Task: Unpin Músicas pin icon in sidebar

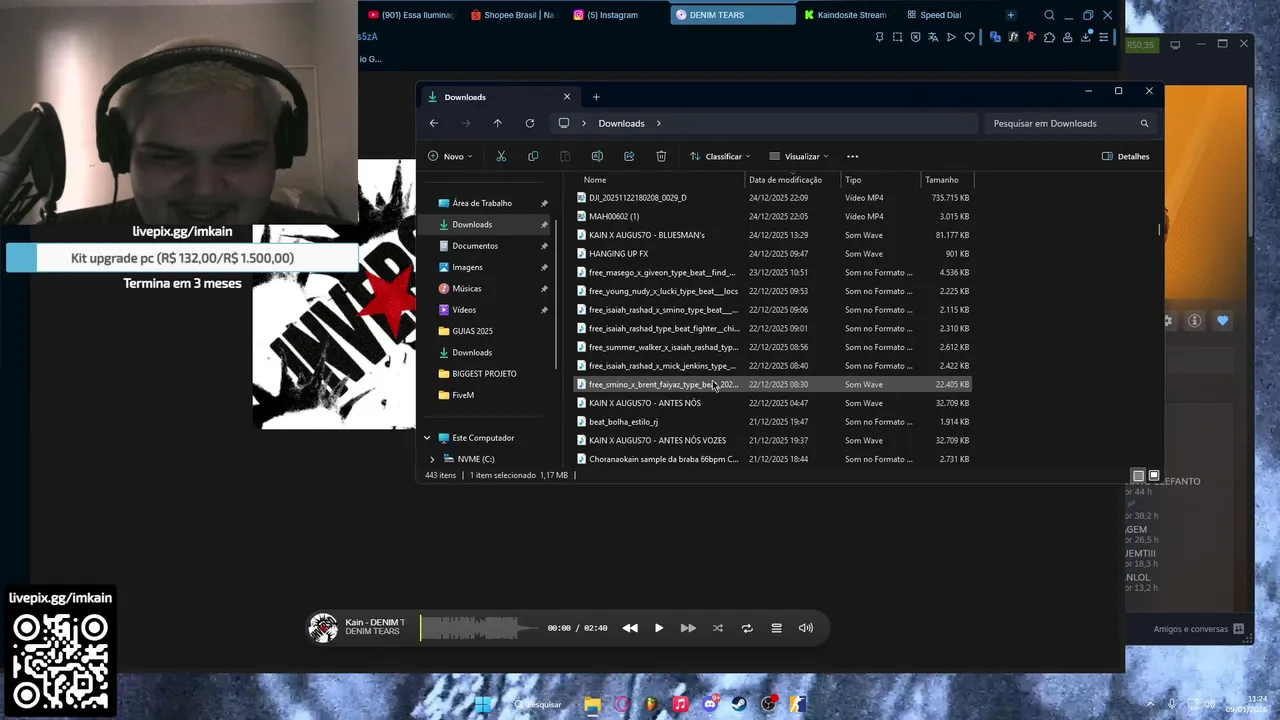Action: click(544, 288)
